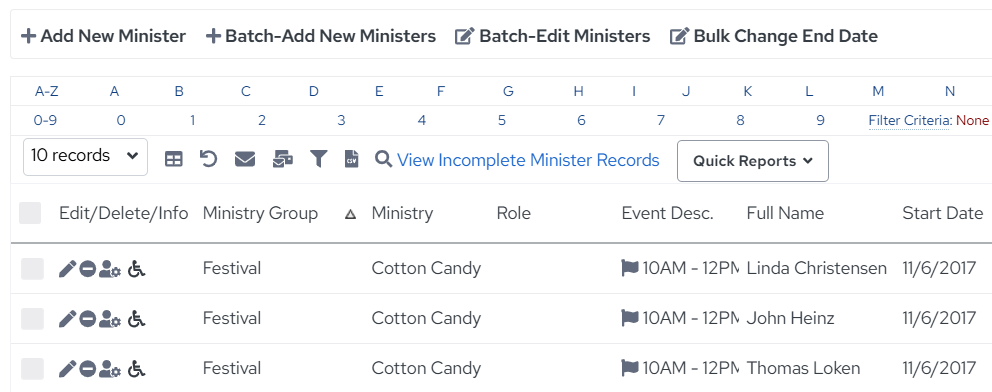Check the select-all checkbox in table header

click(x=30, y=213)
